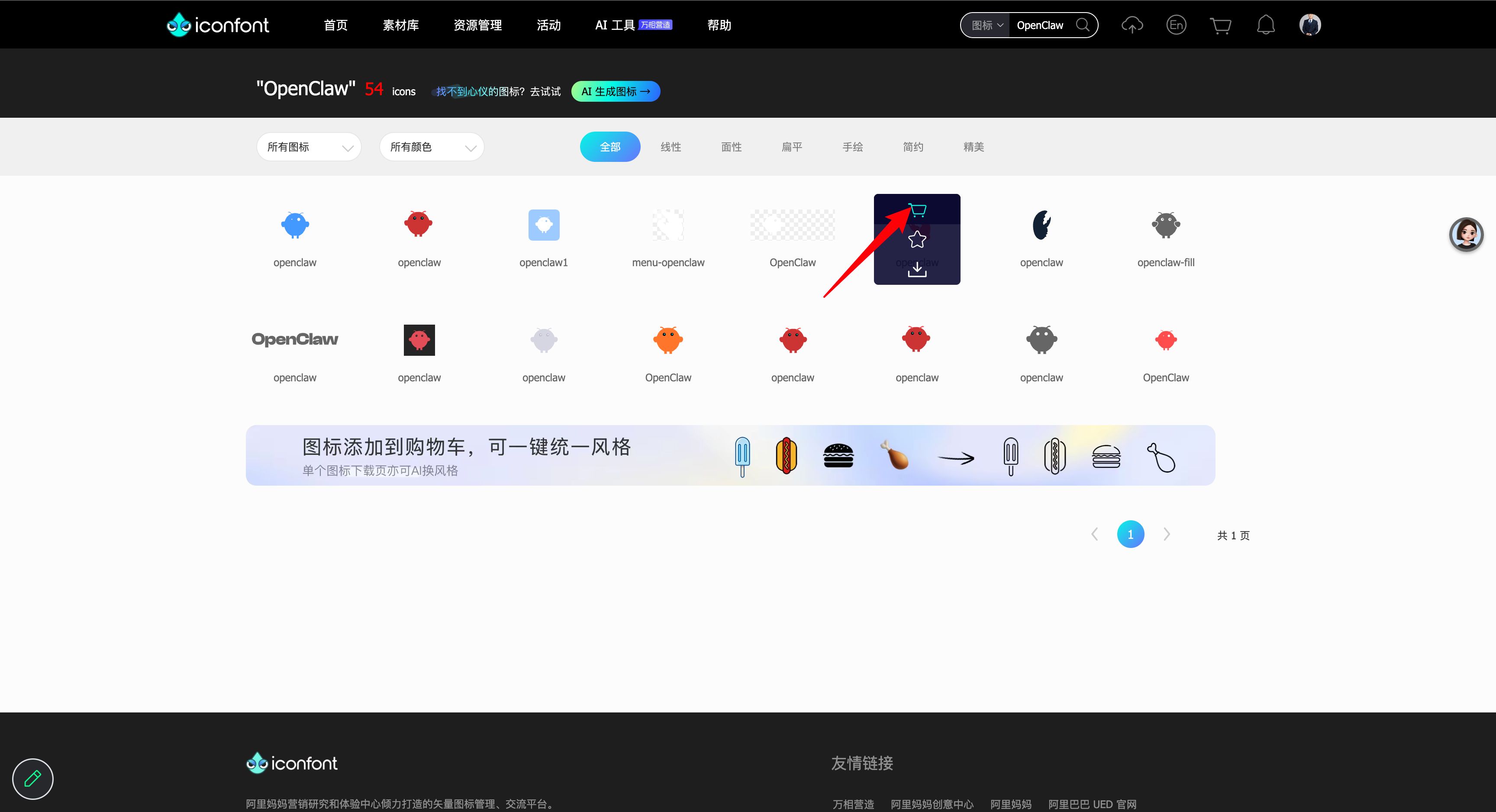Select the 全部 style filter
Viewport: 1496px width, 812px height.
coord(610,147)
